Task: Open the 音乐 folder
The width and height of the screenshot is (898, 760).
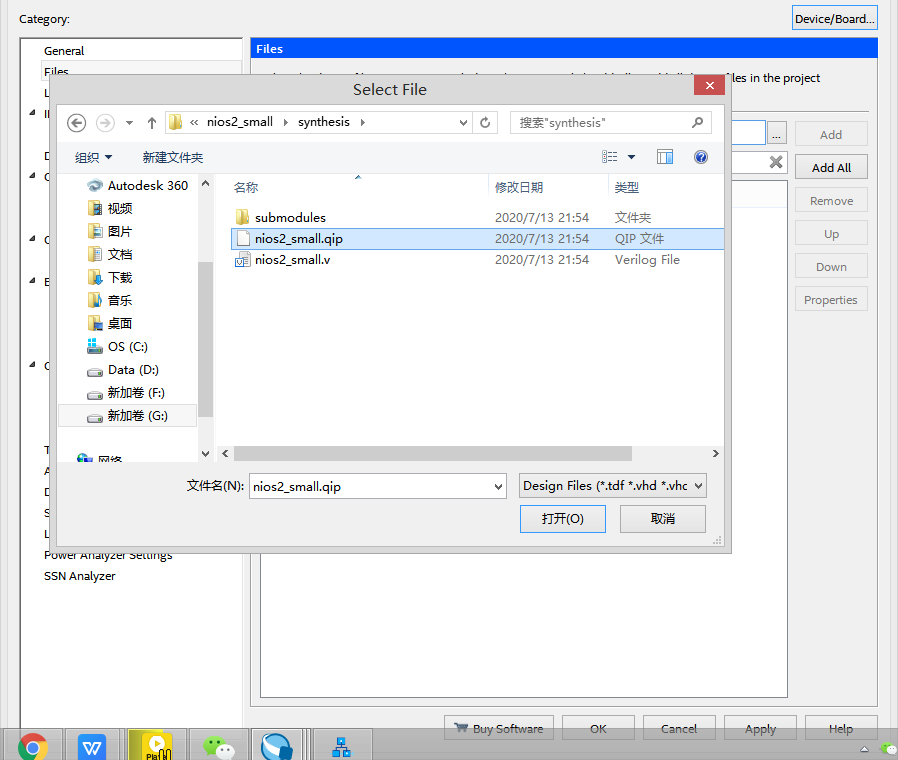Action: 110,301
